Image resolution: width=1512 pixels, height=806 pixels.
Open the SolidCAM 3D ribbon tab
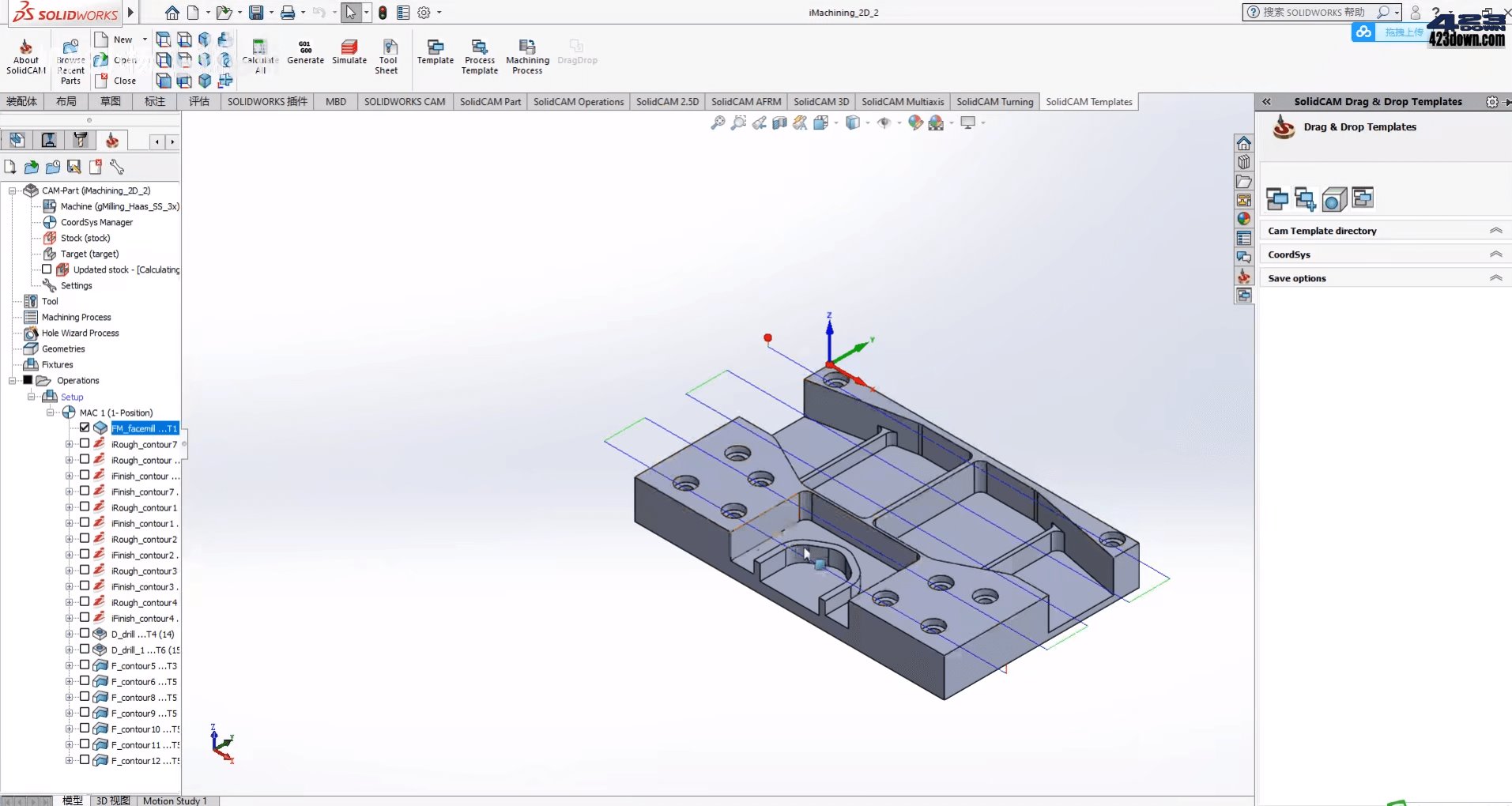(x=821, y=101)
